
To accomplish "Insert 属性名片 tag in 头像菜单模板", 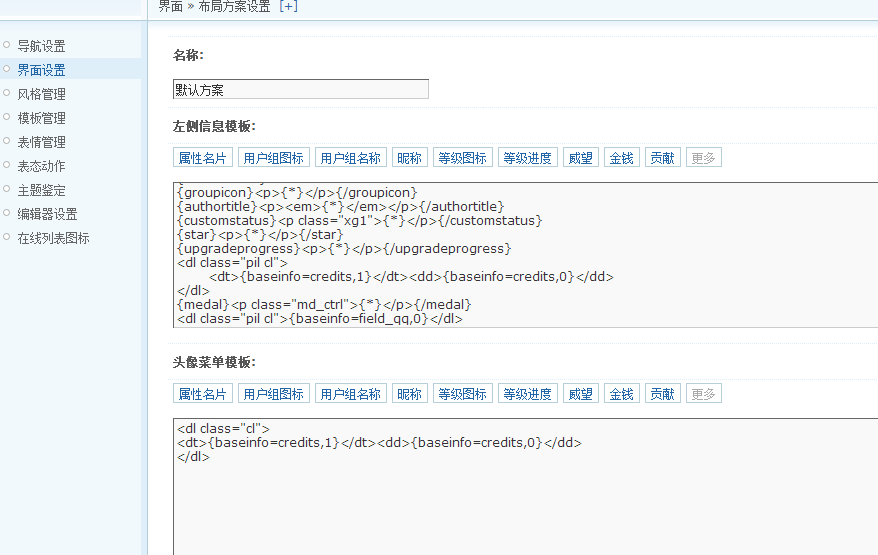I will click(203, 394).
